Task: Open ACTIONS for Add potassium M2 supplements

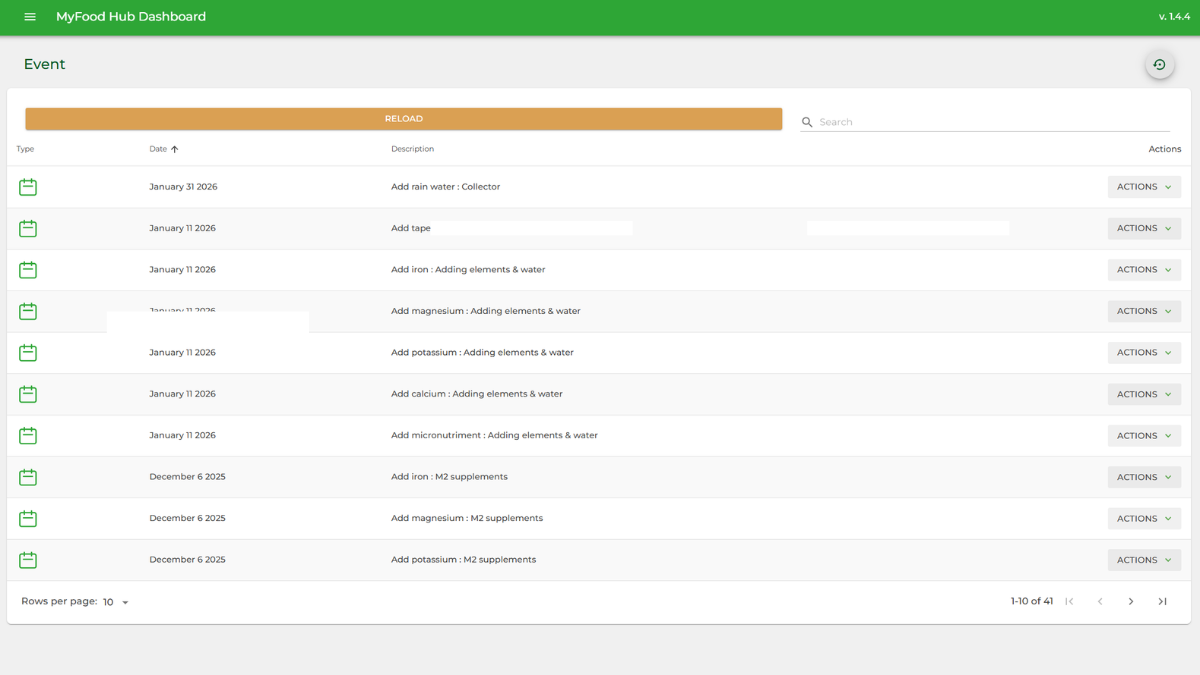Action: 1144,560
